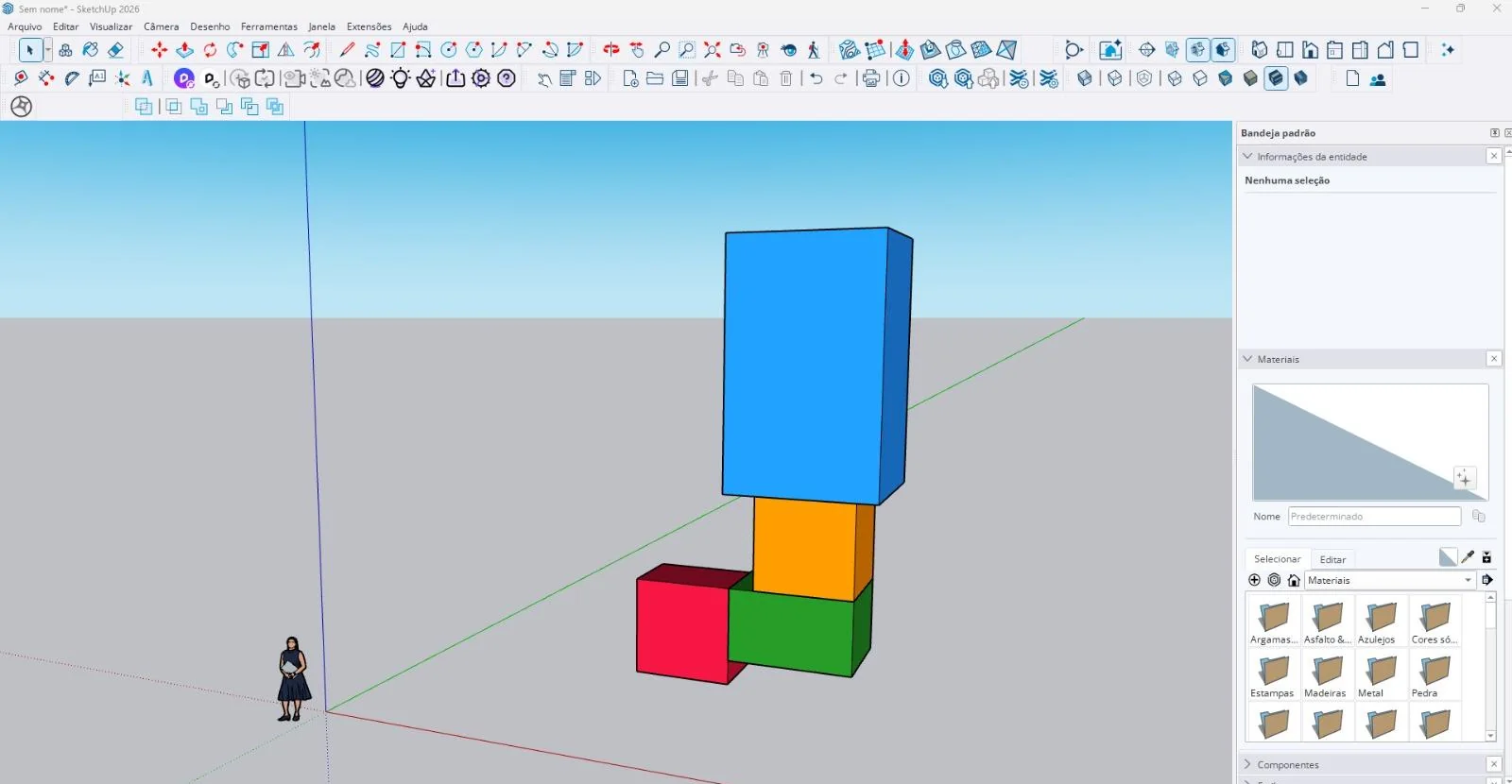
Task: Click the Zoom Extents icon
Action: coord(713,50)
